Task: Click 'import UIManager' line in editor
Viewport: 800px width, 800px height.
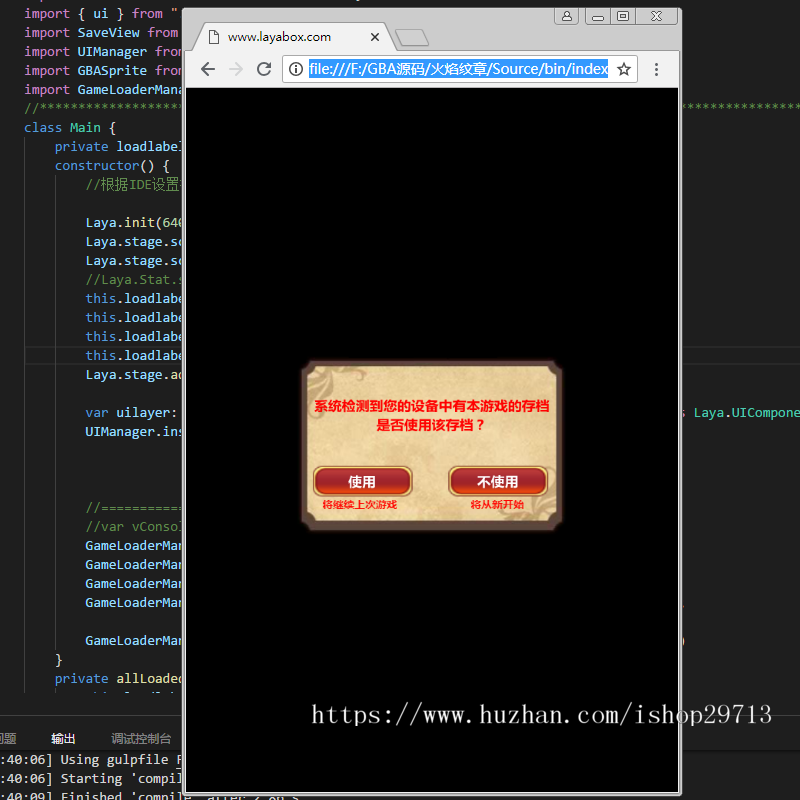Action: (102, 52)
